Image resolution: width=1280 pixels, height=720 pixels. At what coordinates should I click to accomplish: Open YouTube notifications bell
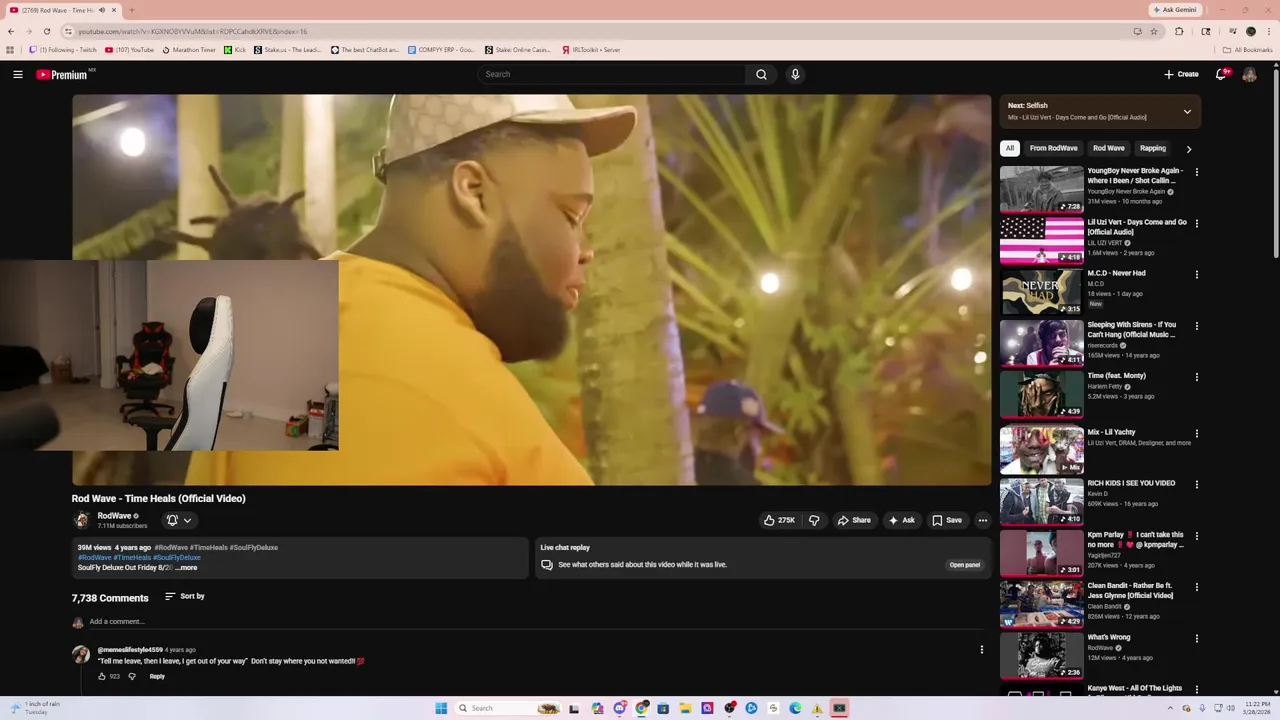[1221, 74]
